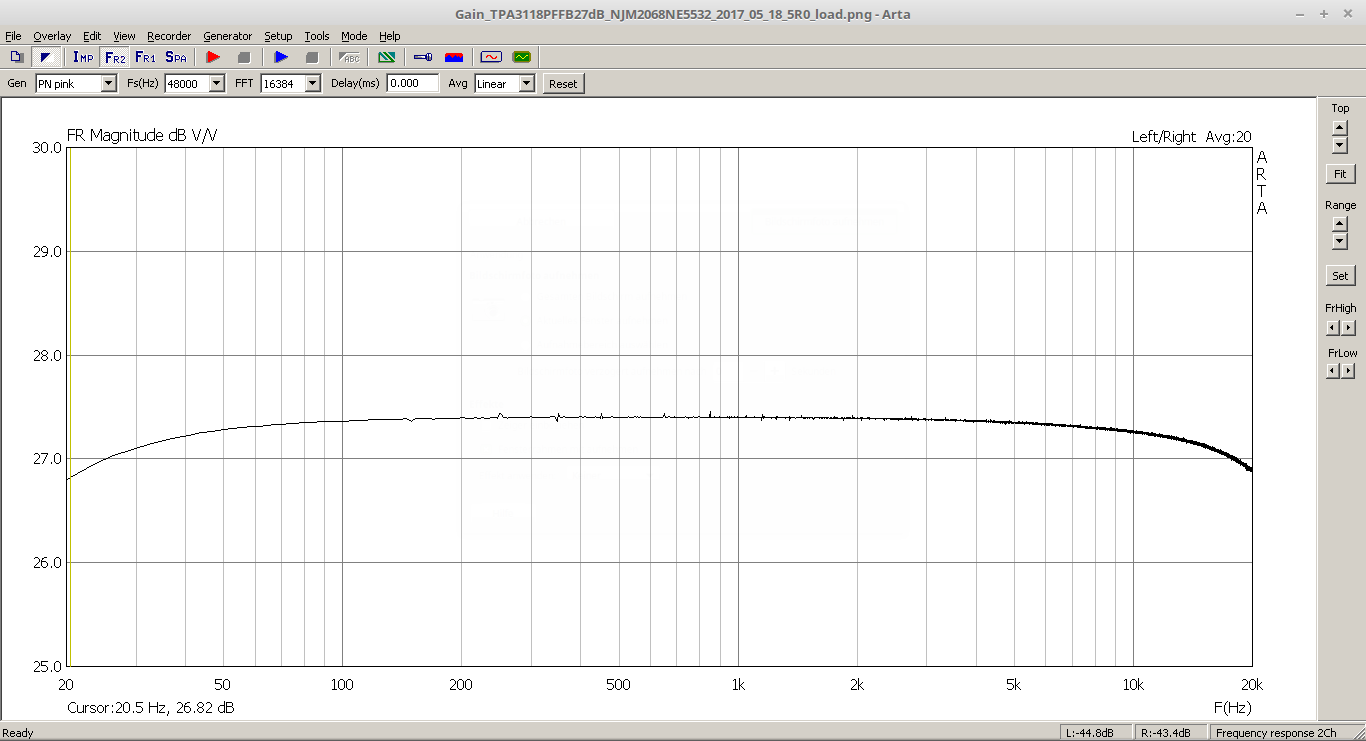Click the green striped overlay icon
Screen dimensions: 1366x741
tap(386, 57)
